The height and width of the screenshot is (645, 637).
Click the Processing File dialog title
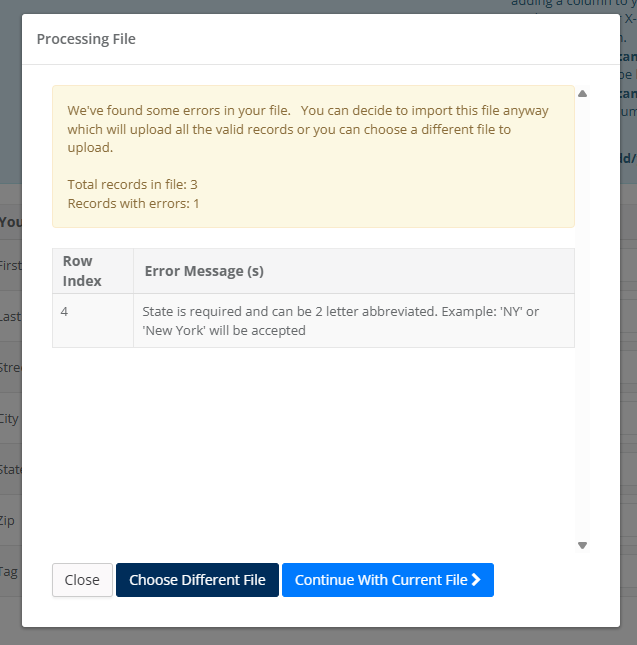click(86, 39)
